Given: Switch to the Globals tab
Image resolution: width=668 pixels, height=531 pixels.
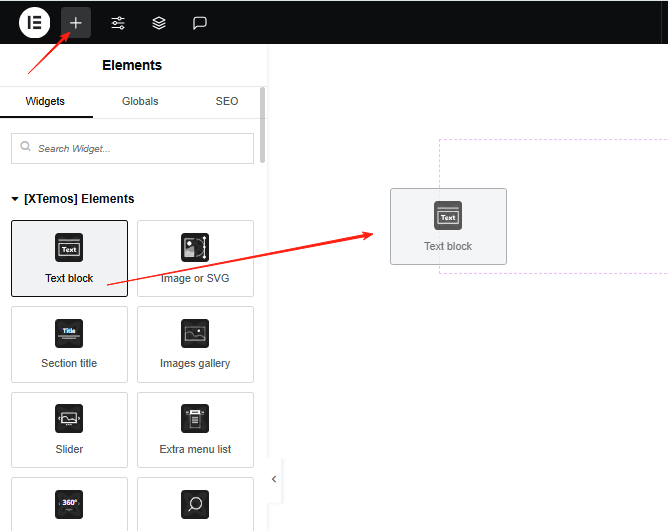Looking at the screenshot, I should coord(140,101).
